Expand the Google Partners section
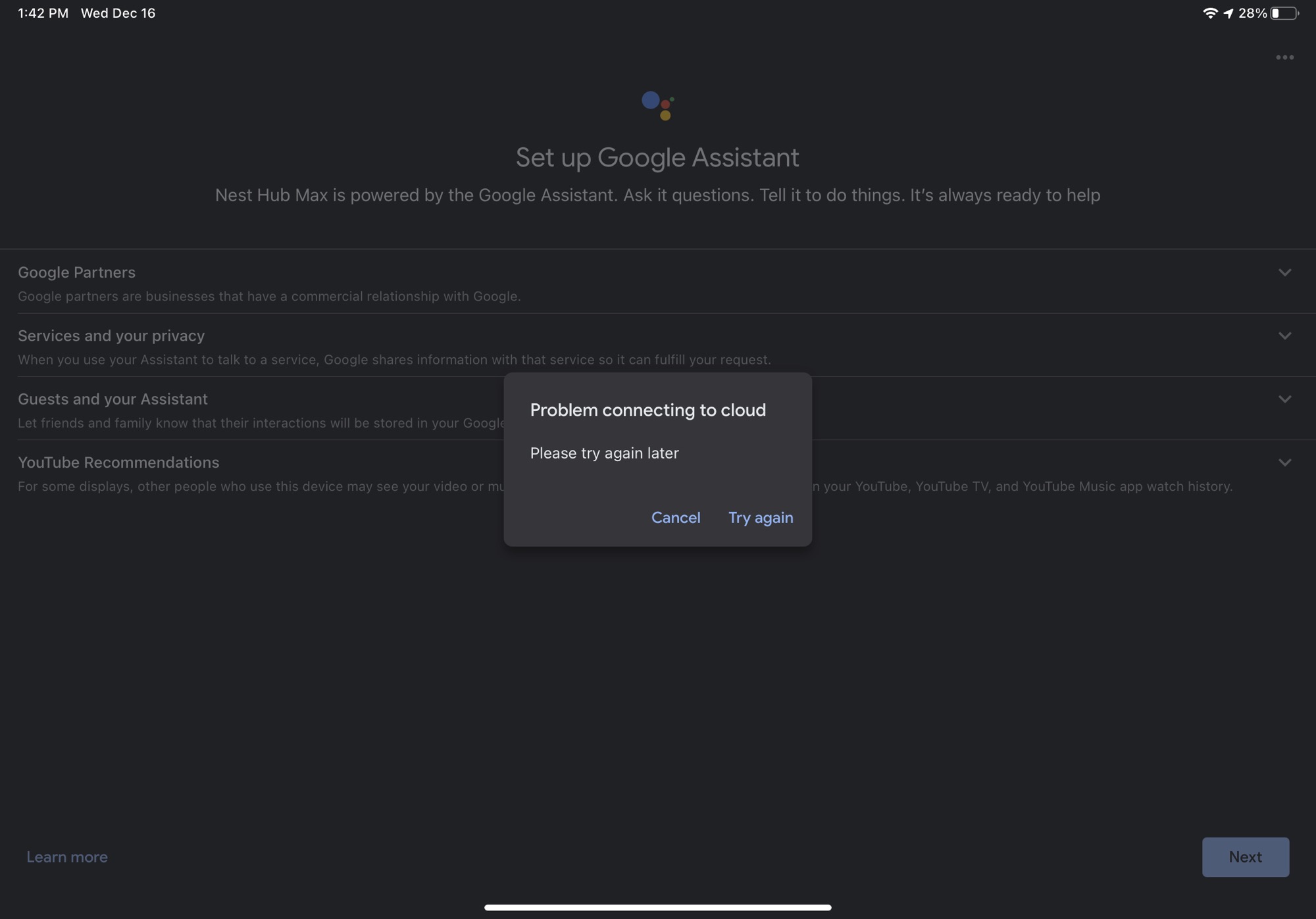Image resolution: width=1316 pixels, height=919 pixels. 1284,272
